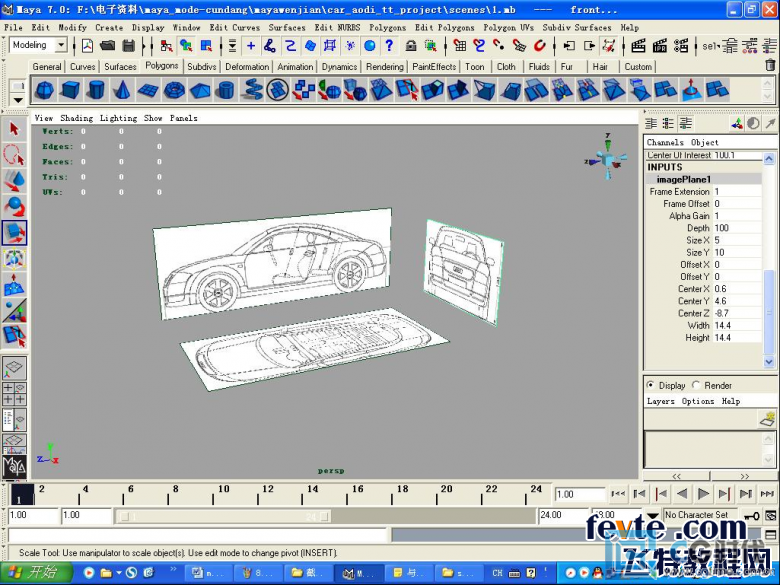Click the Make Live magnet icon
Viewport: 780px width, 585px height.
click(x=539, y=46)
